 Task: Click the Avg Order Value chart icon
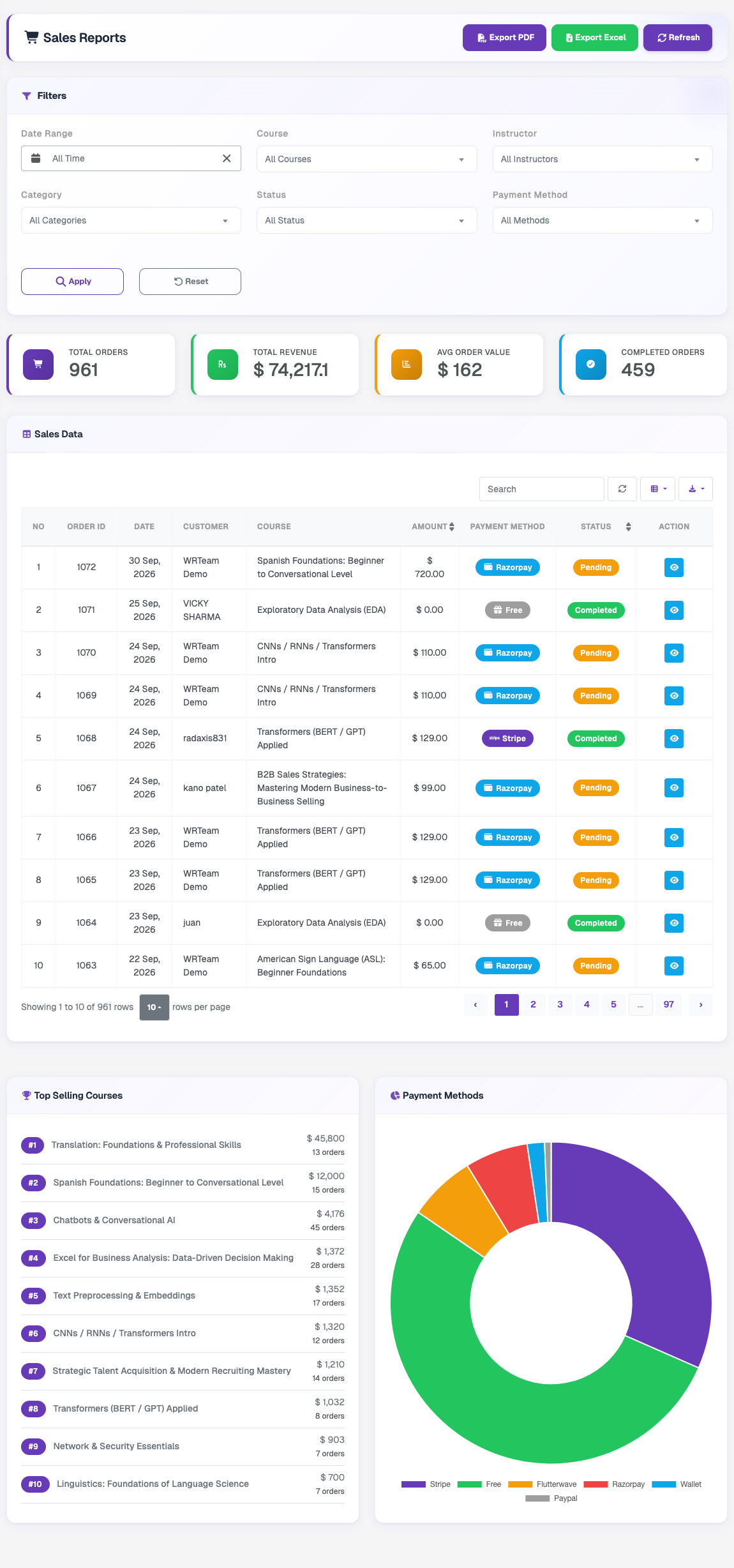[407, 365]
